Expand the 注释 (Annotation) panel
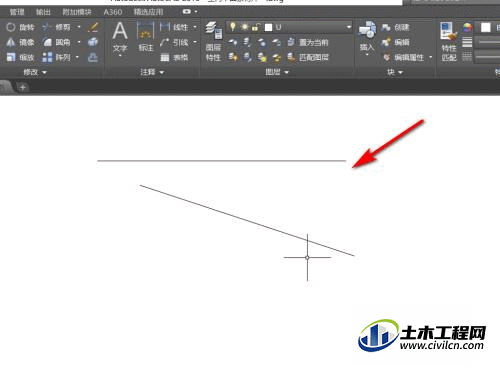The image size is (500, 375). [x=152, y=72]
